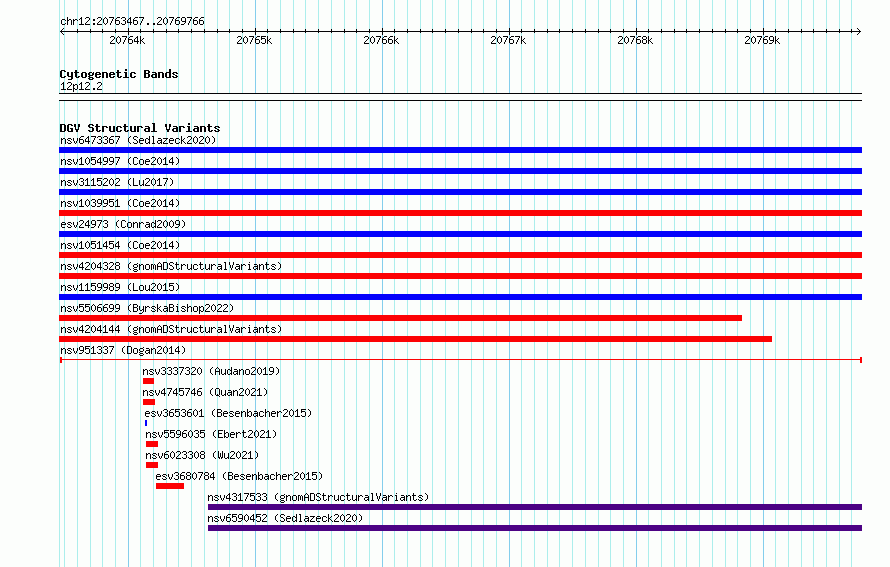Select the blue bar under nsv3115202
890x567 pixels.
pyautogui.click(x=460, y=192)
